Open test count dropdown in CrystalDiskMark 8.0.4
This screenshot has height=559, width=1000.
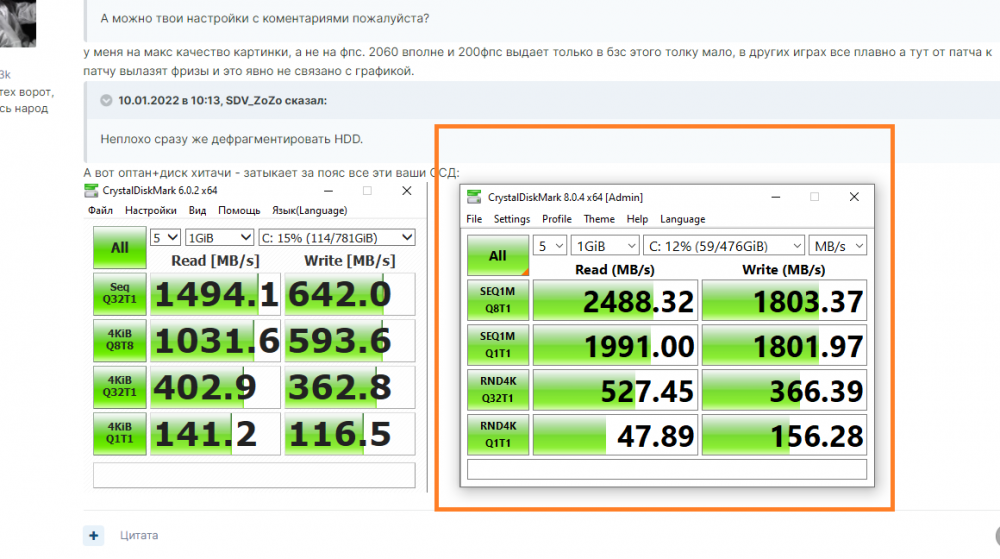click(550, 246)
